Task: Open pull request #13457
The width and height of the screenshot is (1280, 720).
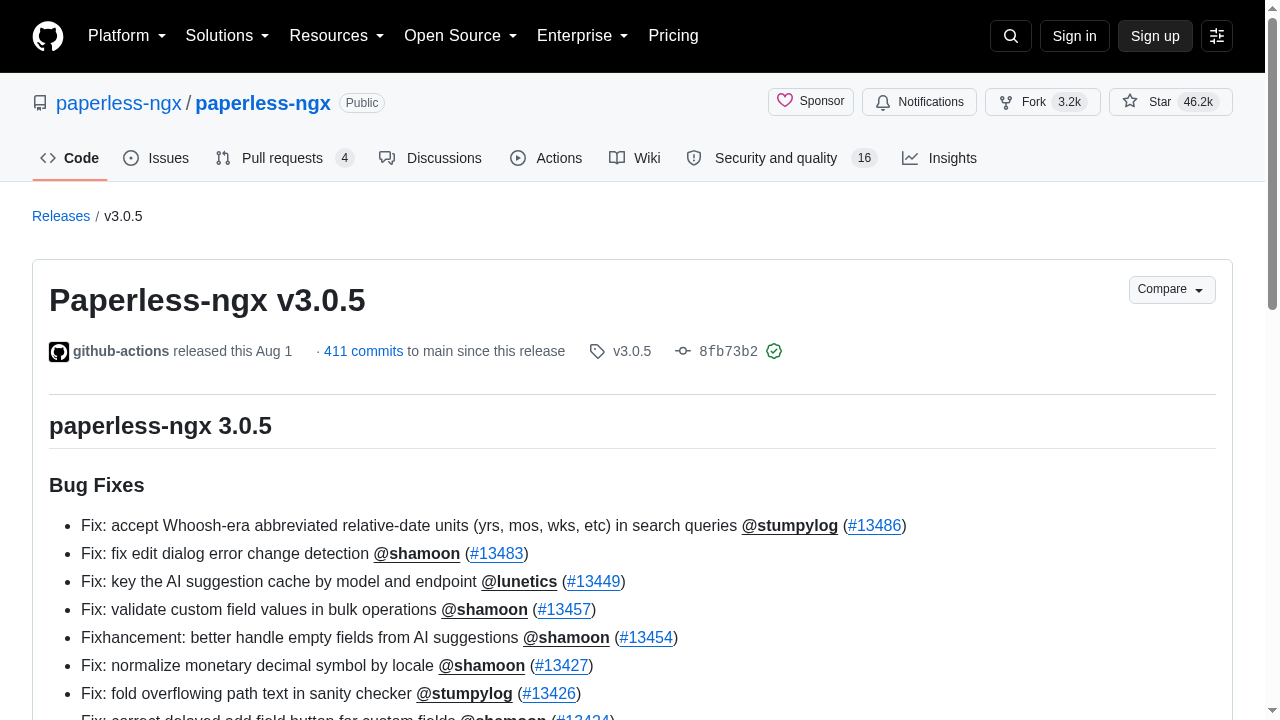Action: pos(564,609)
